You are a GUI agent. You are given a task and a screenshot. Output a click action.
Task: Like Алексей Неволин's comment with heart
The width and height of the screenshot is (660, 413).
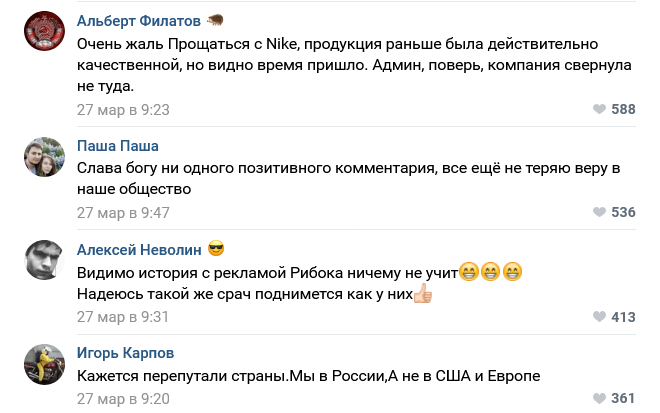click(x=599, y=317)
